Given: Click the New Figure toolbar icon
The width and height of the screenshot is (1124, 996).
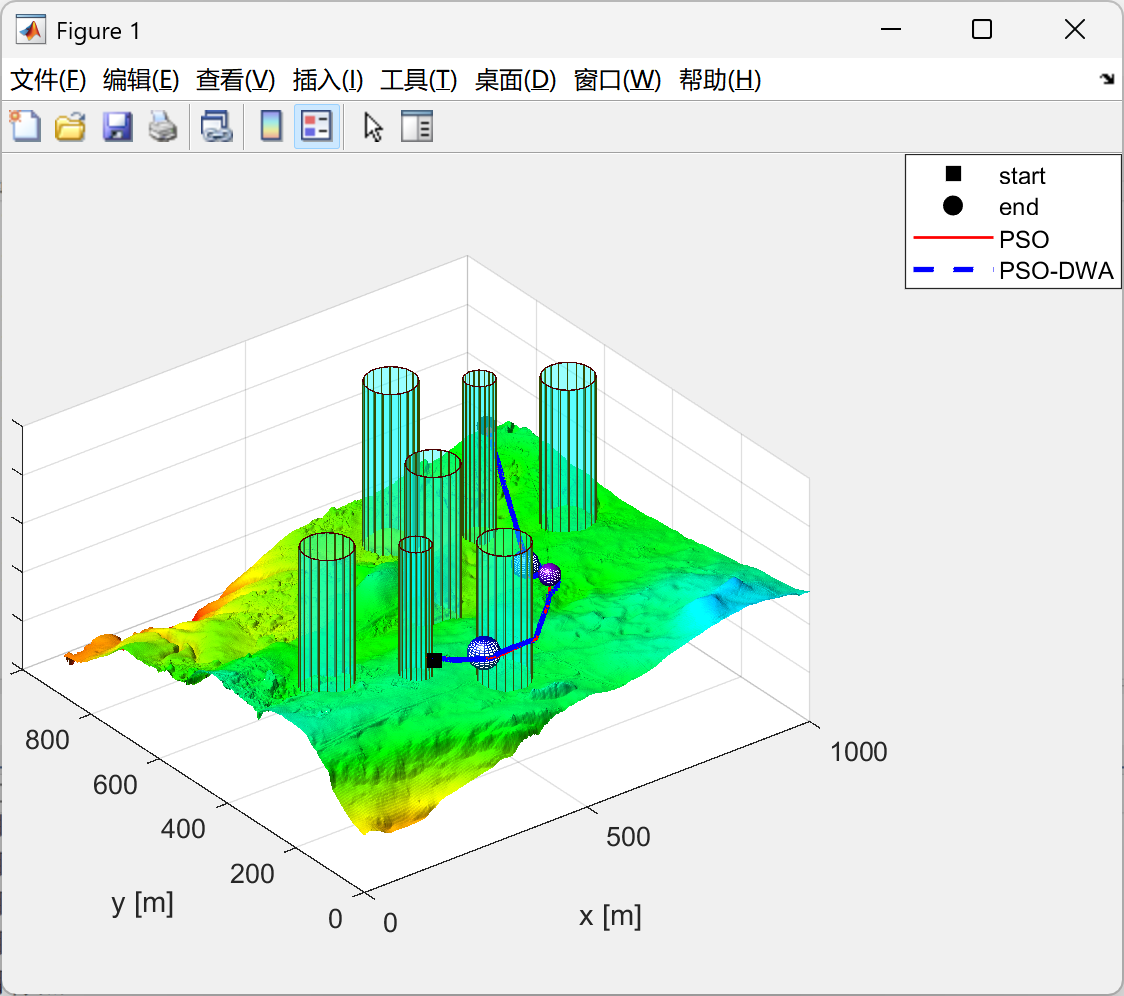Looking at the screenshot, I should tap(26, 127).
